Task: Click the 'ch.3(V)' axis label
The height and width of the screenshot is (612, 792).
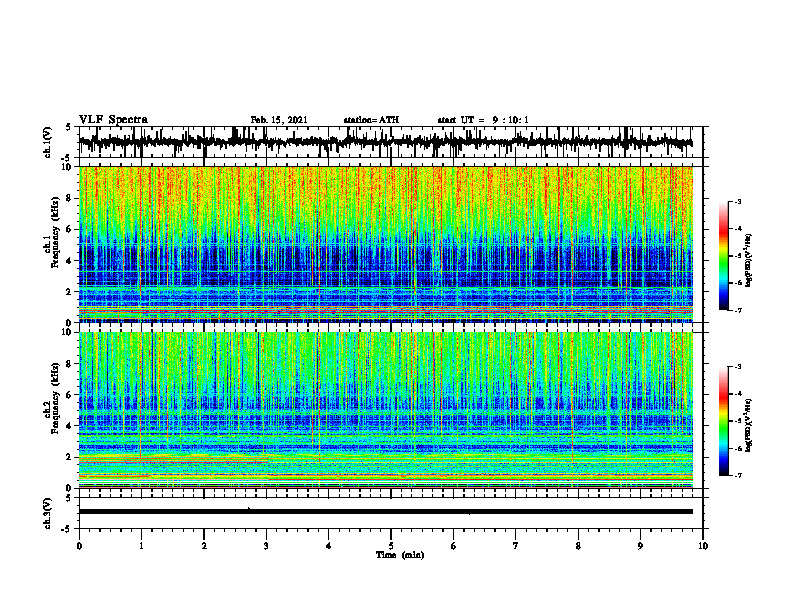Action: pos(48,513)
